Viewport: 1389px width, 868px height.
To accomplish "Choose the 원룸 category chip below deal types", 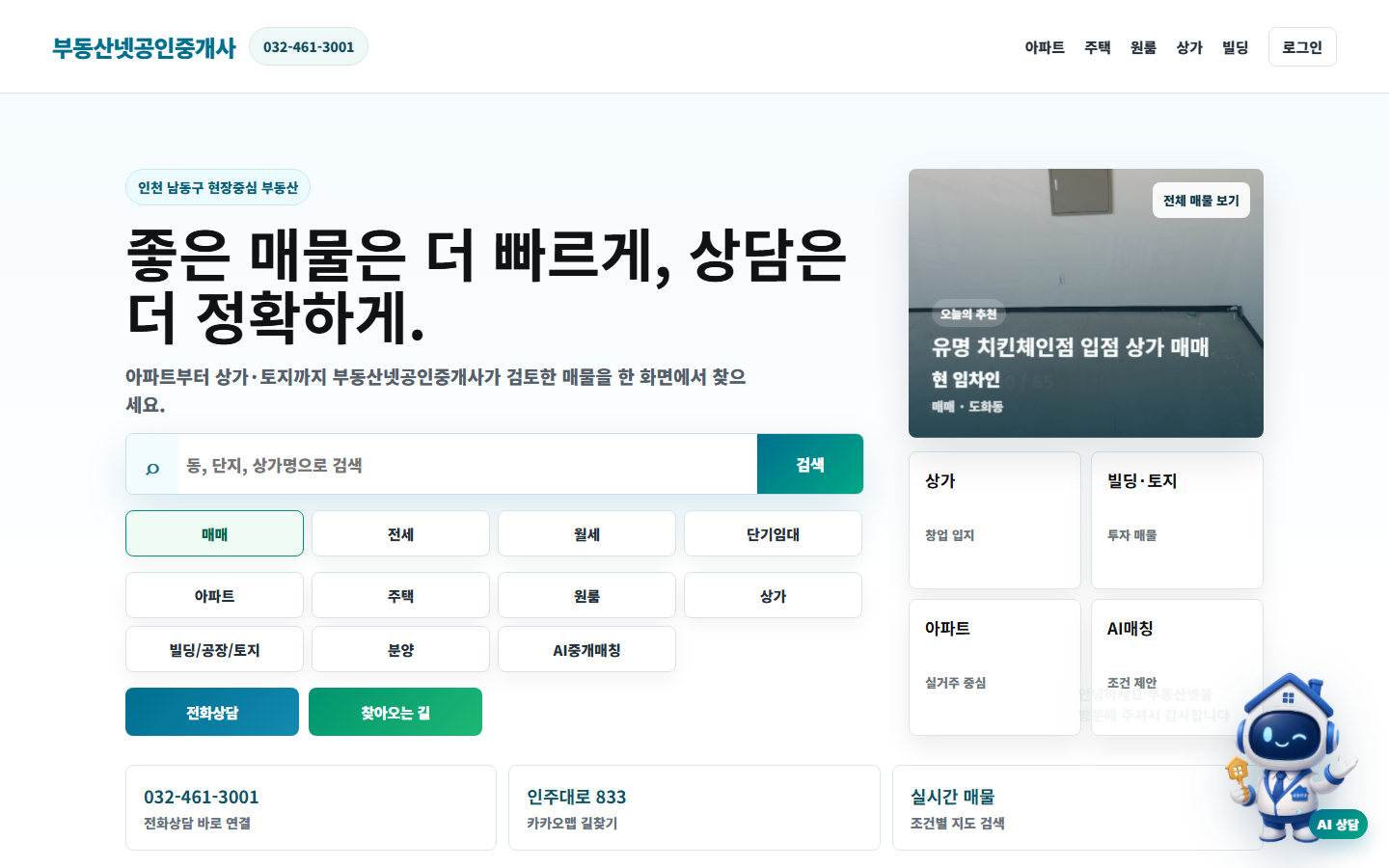I will [586, 595].
